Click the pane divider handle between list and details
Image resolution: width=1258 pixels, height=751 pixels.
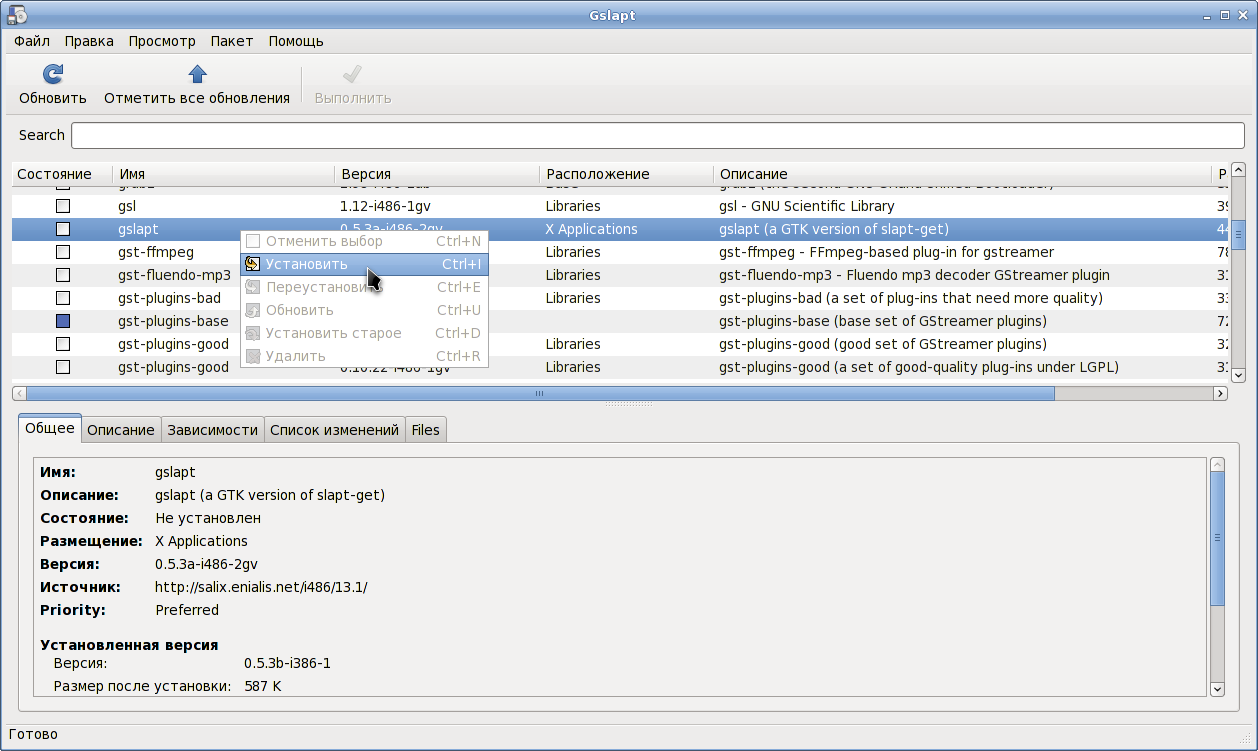tap(628, 405)
